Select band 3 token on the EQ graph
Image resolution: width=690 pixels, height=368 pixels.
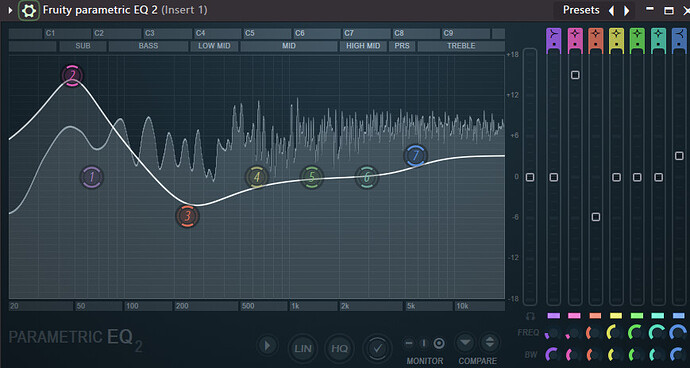[187, 216]
